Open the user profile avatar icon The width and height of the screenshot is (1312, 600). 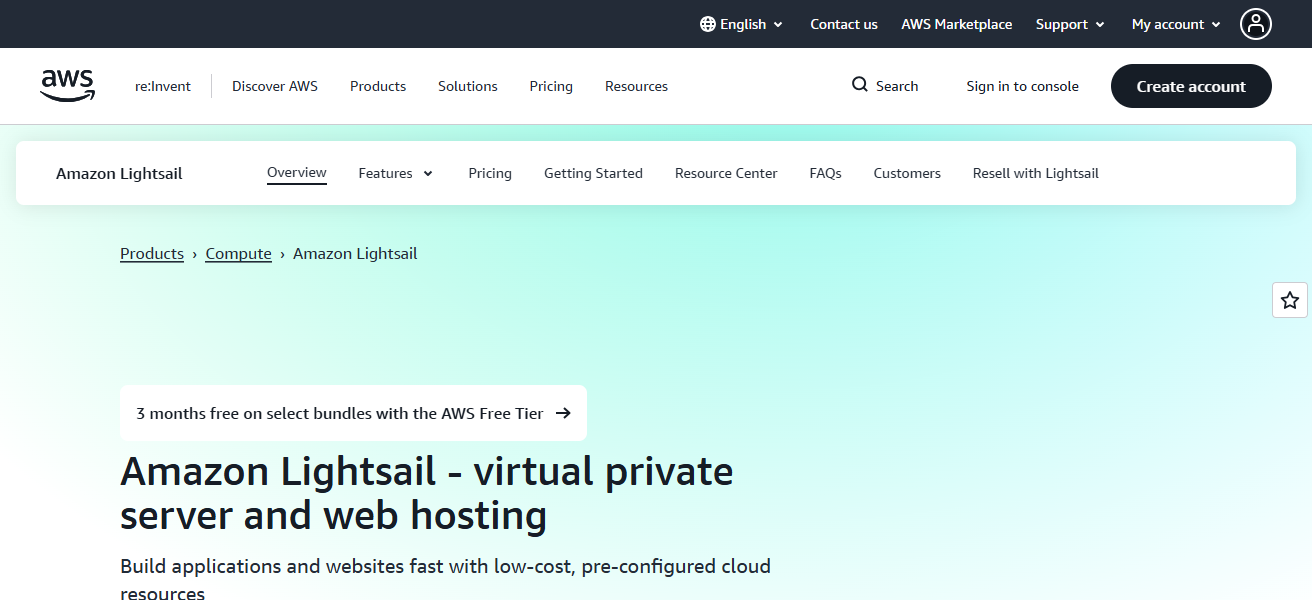(1255, 24)
